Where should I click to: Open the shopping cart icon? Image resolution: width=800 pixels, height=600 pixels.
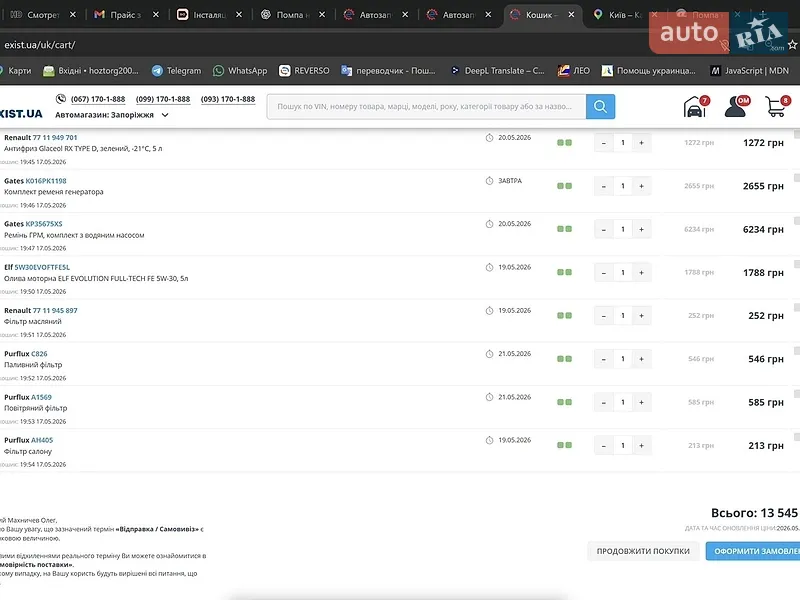tap(777, 107)
